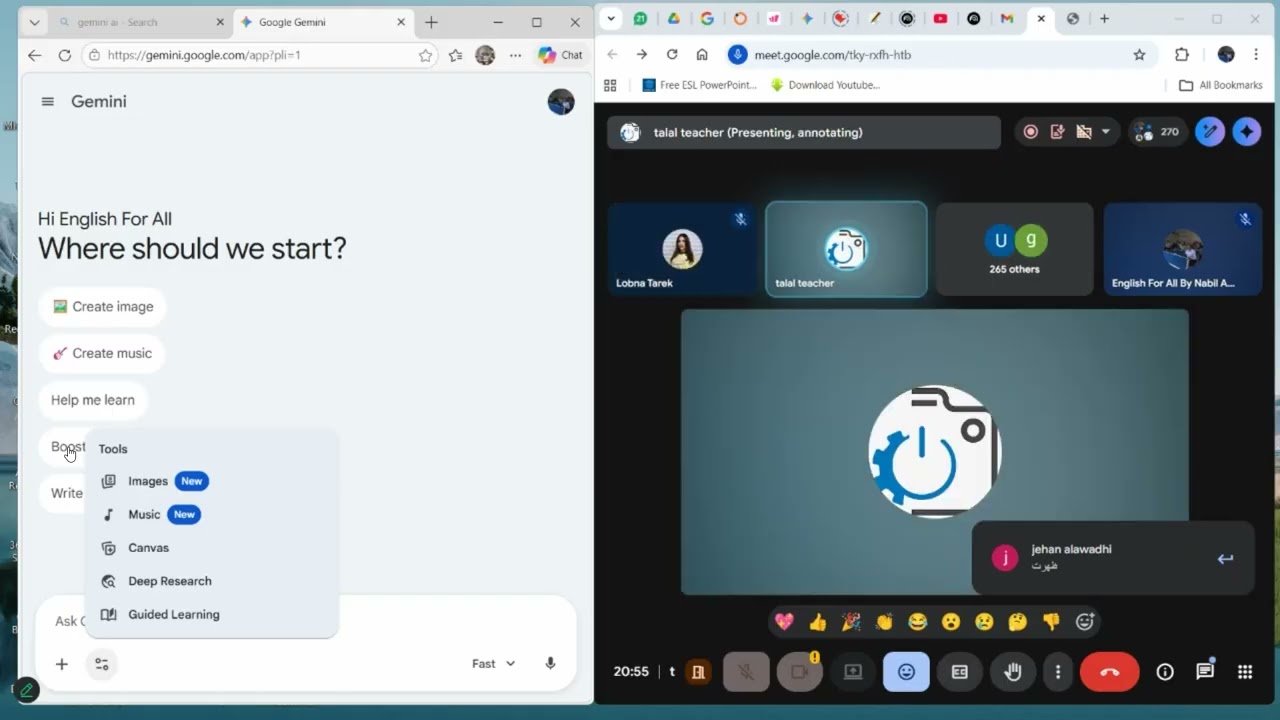This screenshot has width=1280, height=720.
Task: Toggle the emoji reactions bar button
Action: (906, 672)
